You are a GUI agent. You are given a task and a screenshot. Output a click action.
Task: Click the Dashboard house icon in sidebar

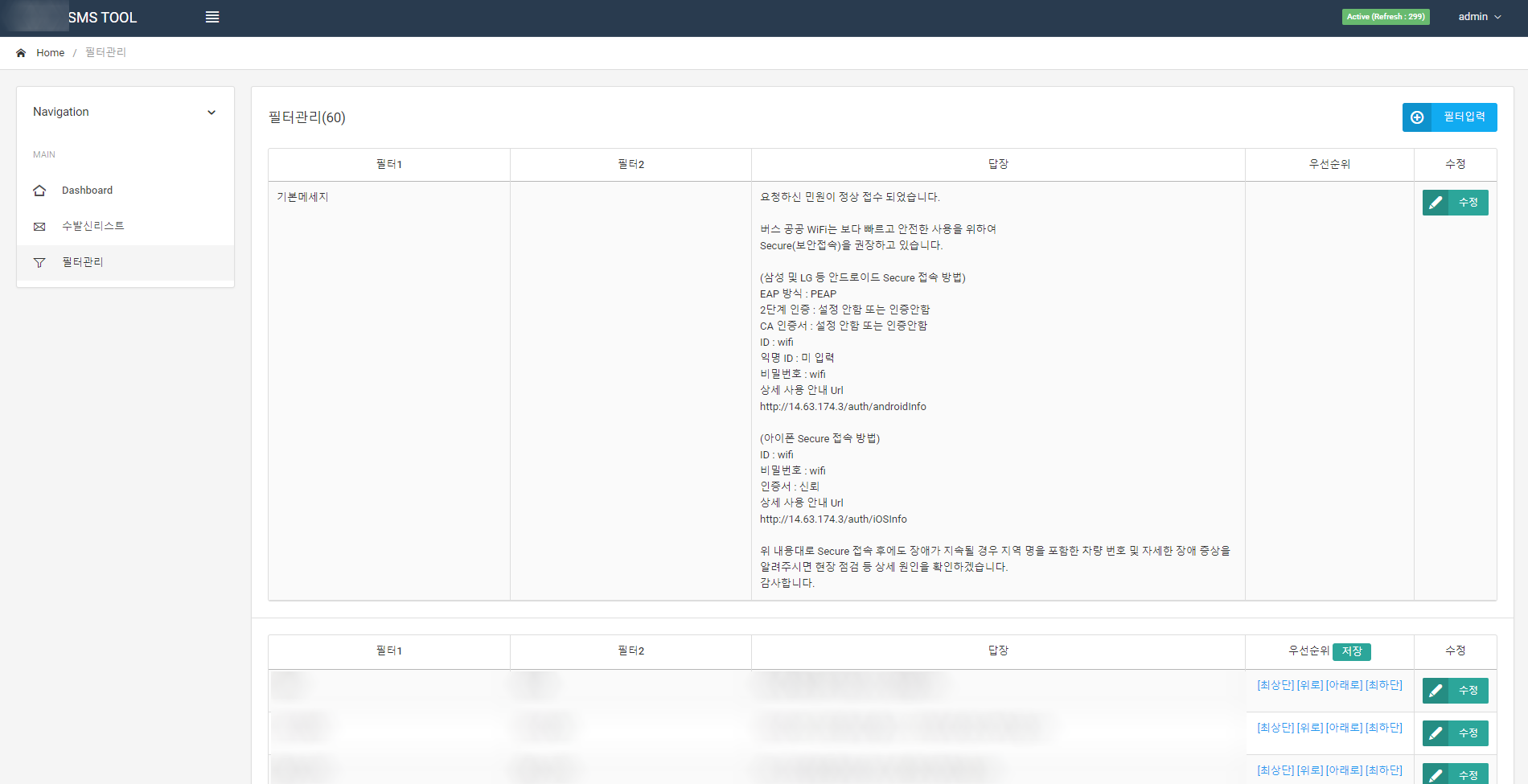click(x=39, y=191)
